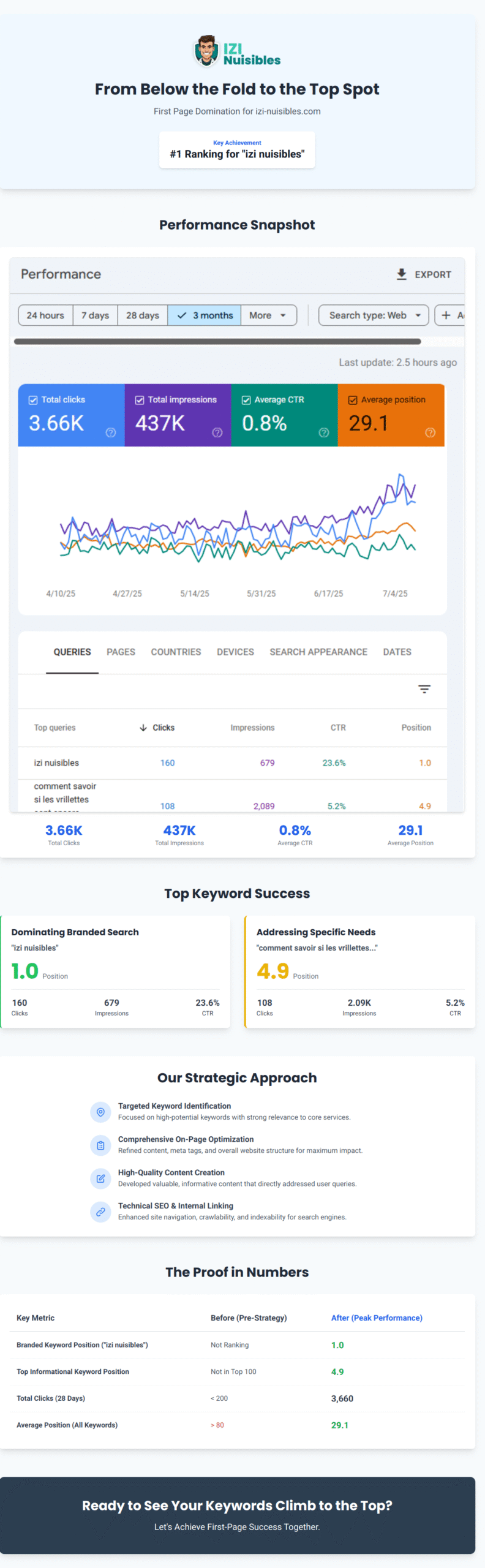Image resolution: width=485 pixels, height=1568 pixels.
Task: Switch to the DATES tab
Action: (x=397, y=652)
